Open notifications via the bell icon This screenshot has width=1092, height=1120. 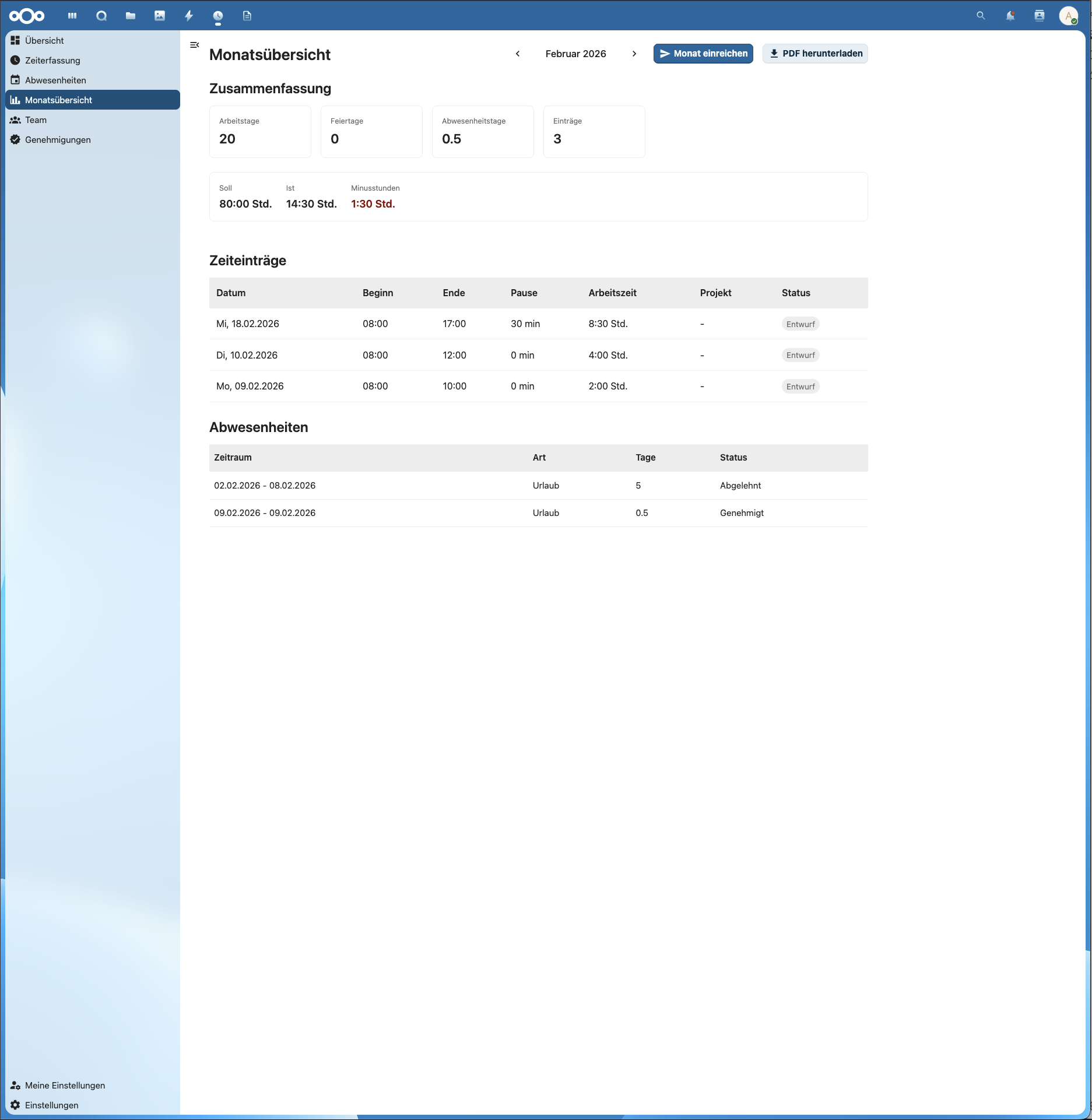[x=1011, y=15]
